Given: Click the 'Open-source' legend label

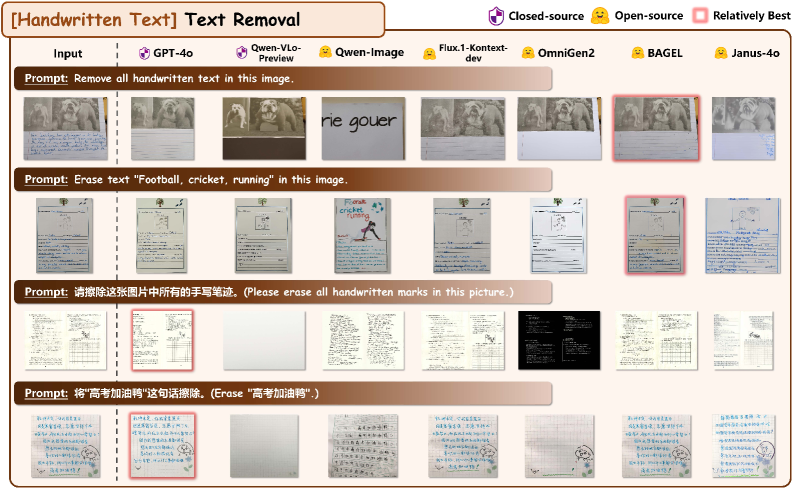Looking at the screenshot, I should click(649, 16).
